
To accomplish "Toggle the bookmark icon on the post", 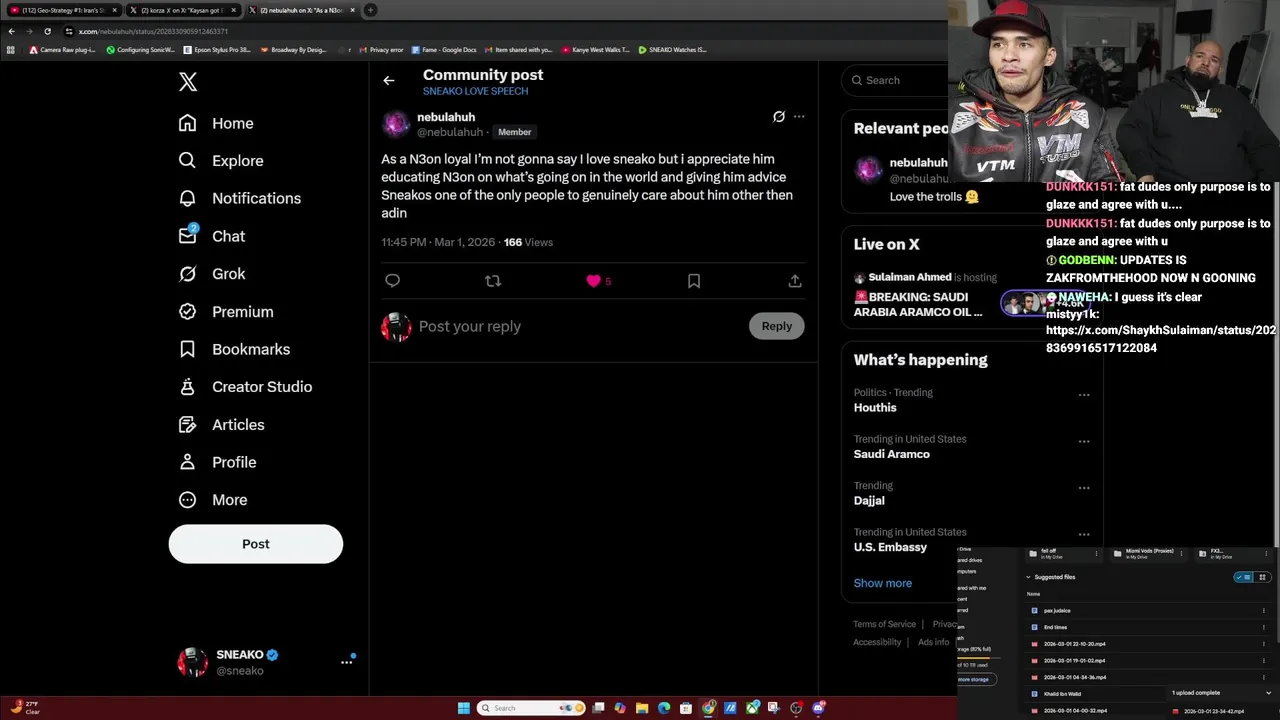I will pyautogui.click(x=694, y=281).
